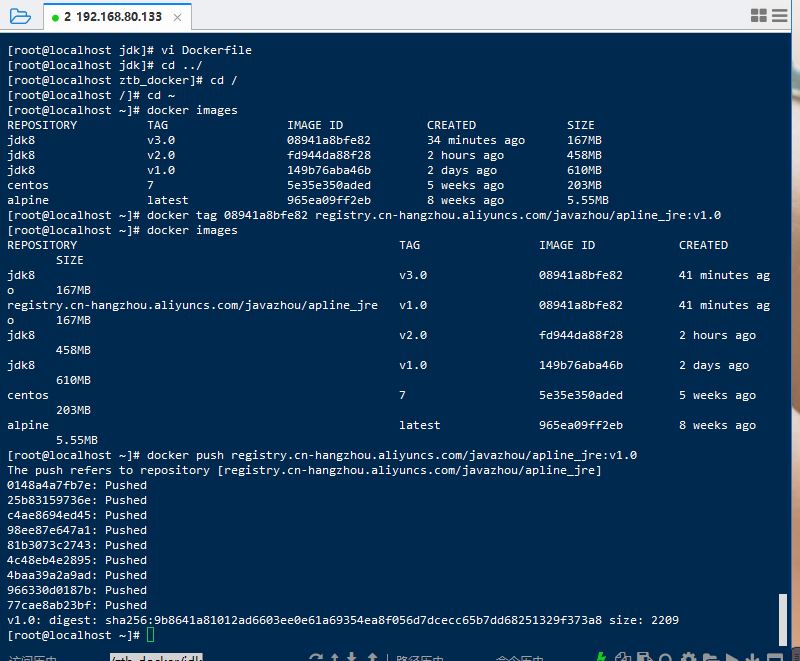Click size '5.55MB' in the first listing
Viewport: 800px width, 661px height.
coord(588,200)
